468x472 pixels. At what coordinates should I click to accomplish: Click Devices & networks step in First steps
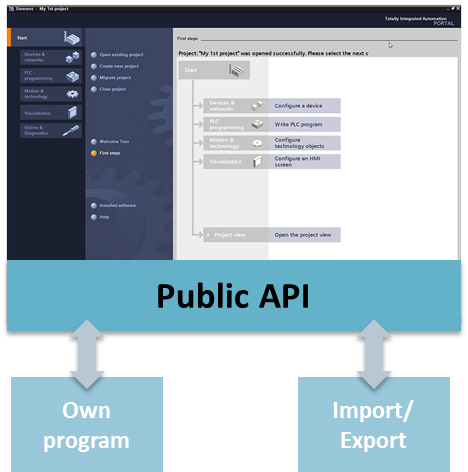pos(236,106)
